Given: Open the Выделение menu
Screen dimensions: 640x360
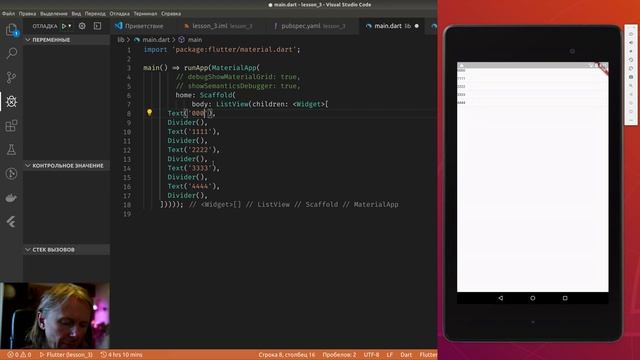Looking at the screenshot, I should tap(53, 13).
